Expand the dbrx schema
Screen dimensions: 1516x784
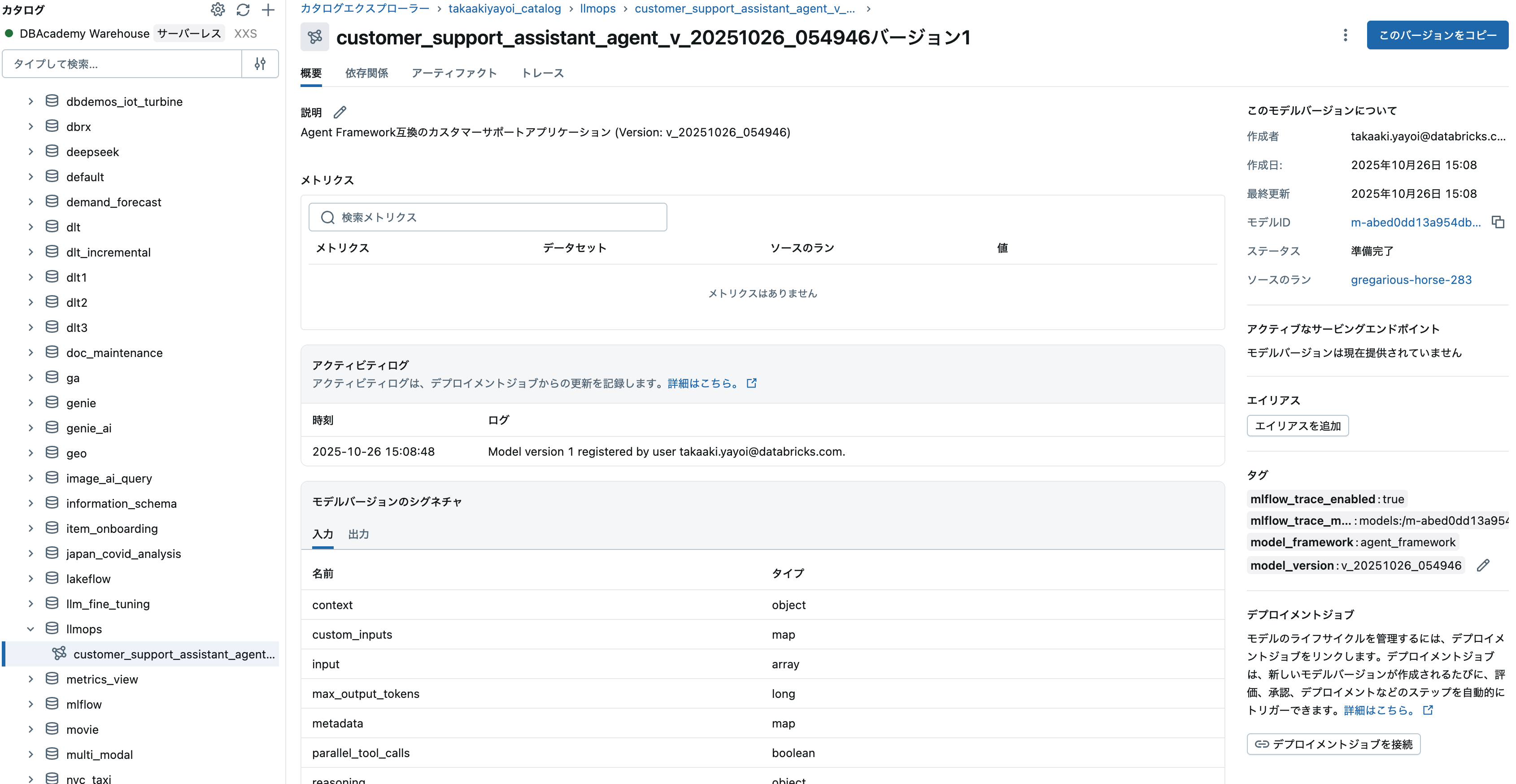[x=31, y=126]
